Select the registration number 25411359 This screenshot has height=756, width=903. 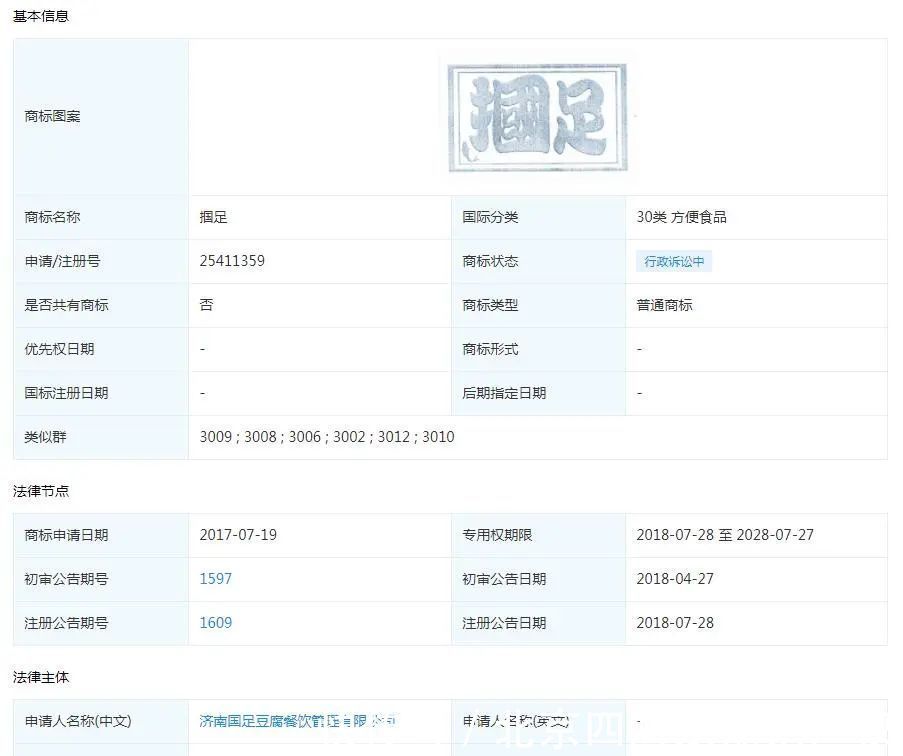tap(232, 261)
